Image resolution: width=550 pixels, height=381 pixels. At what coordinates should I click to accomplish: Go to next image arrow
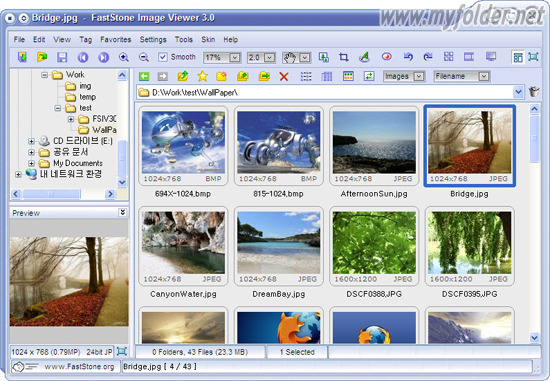tap(103, 57)
